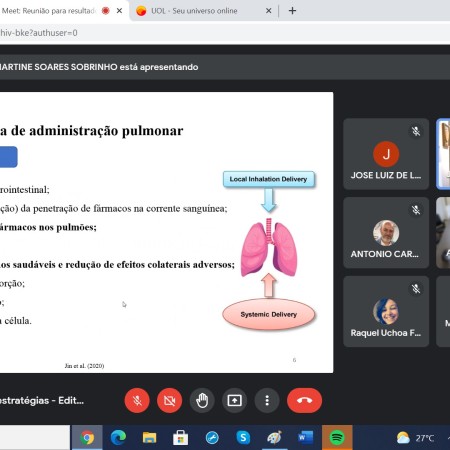
Task: Click muted mic icon on ANTONIO CAR tile
Action: click(x=416, y=210)
